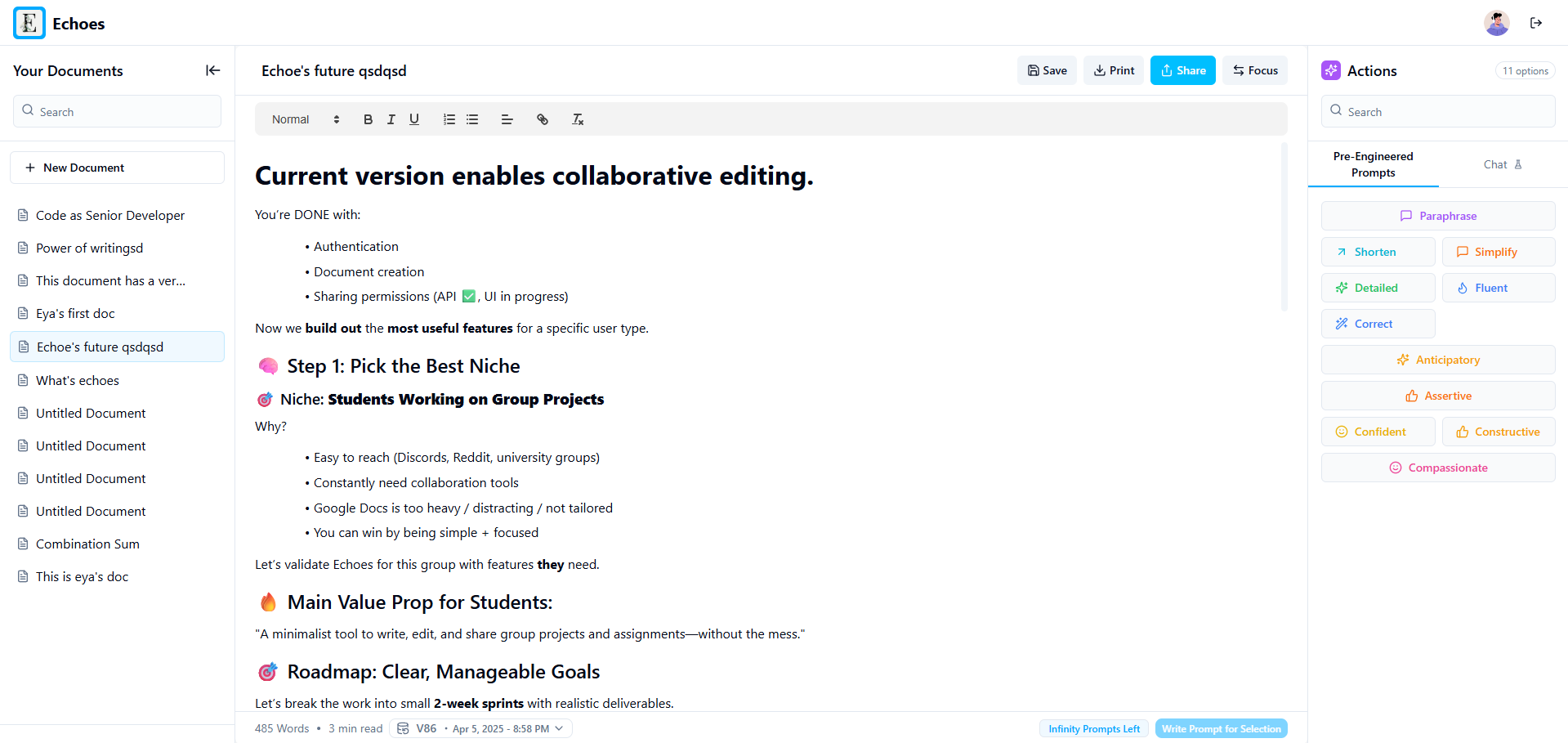Insert an ordered numbered list
1568x743 pixels.
[449, 119]
